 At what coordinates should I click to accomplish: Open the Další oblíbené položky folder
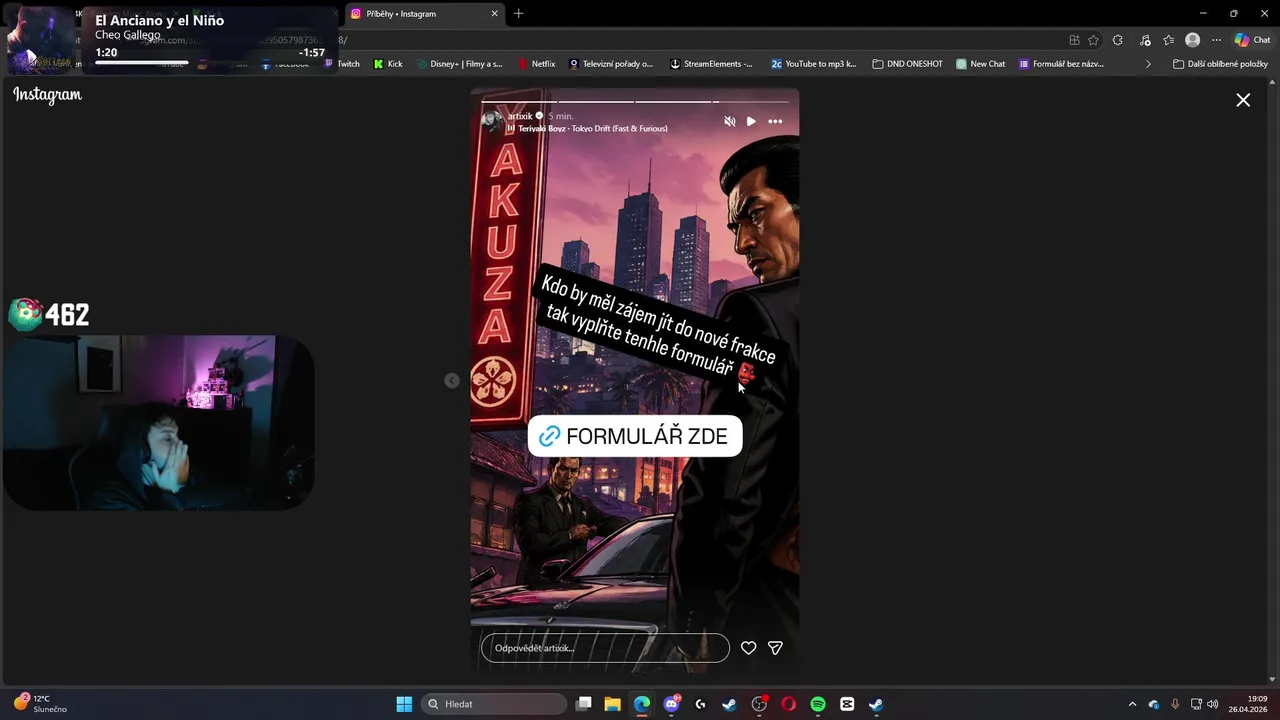point(1220,64)
